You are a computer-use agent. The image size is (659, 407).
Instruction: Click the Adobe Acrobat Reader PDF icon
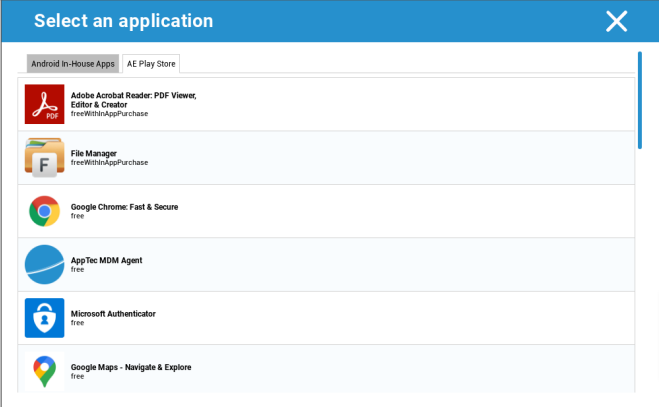[44, 104]
